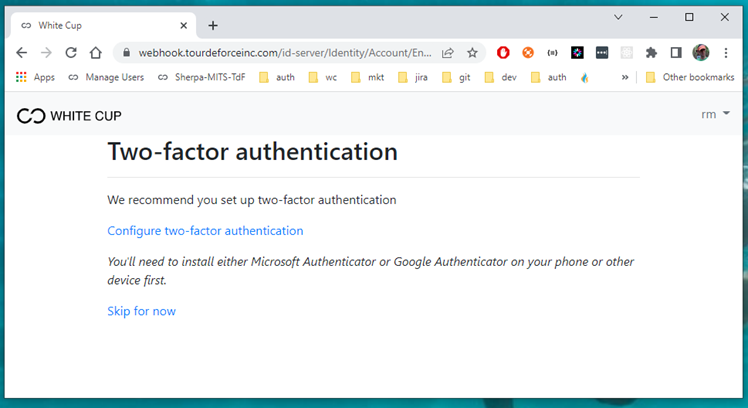The image size is (748, 408).
Task: View site information via the lock icon
Action: pyautogui.click(x=126, y=52)
